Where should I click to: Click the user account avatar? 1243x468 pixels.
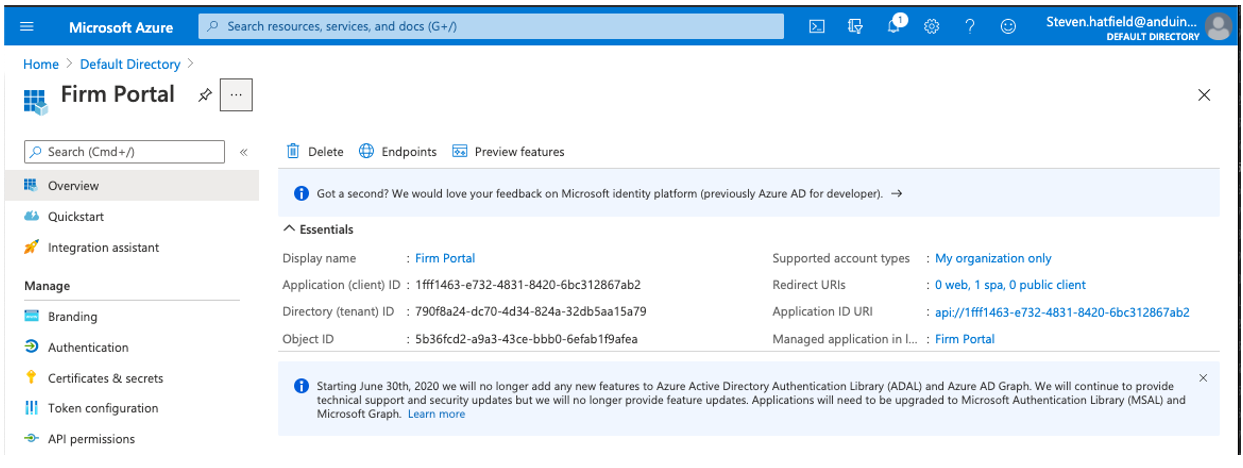1217,27
